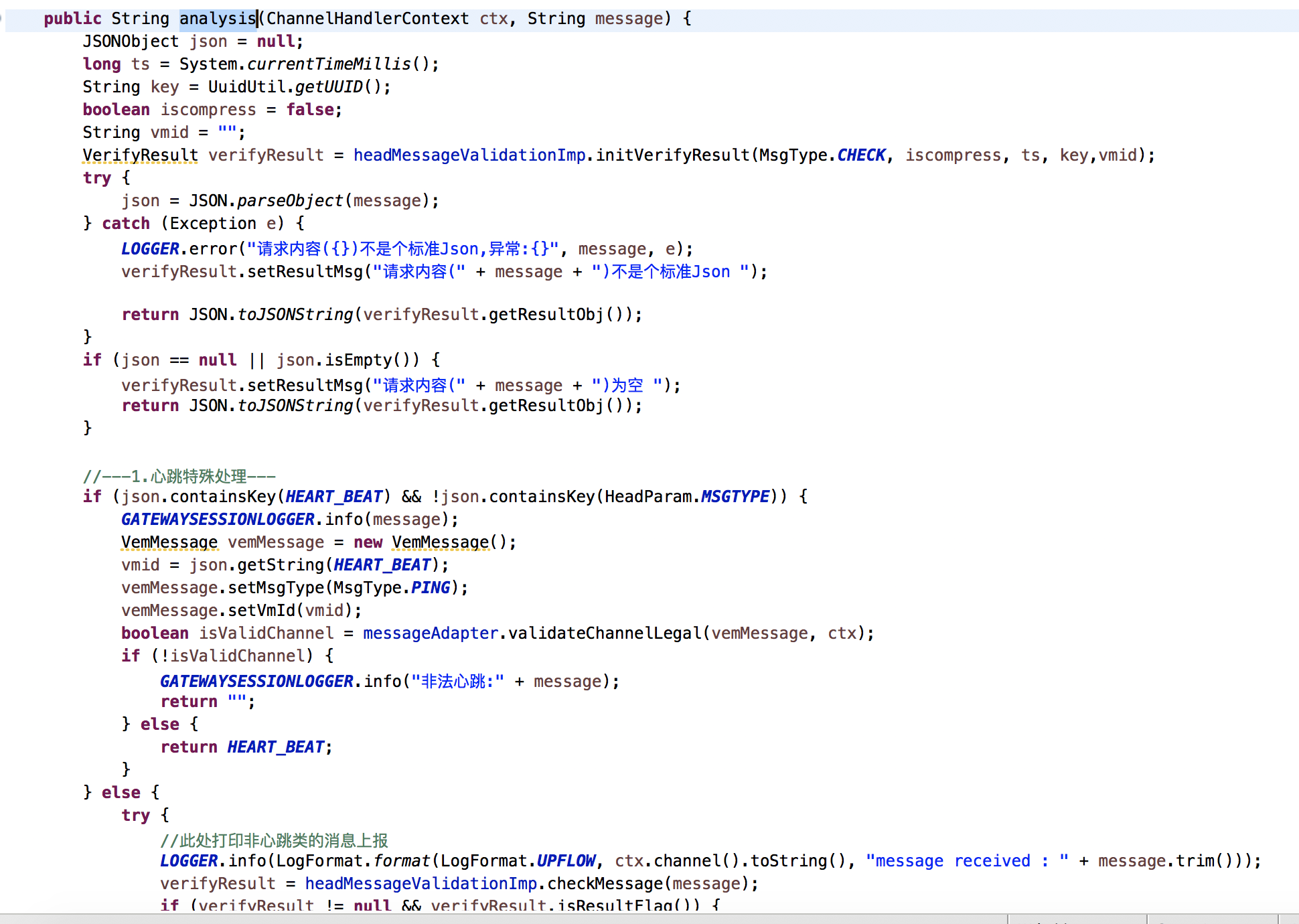Click the MsgType.PING constant
Screen dimensions: 1299x924
click(x=430, y=588)
